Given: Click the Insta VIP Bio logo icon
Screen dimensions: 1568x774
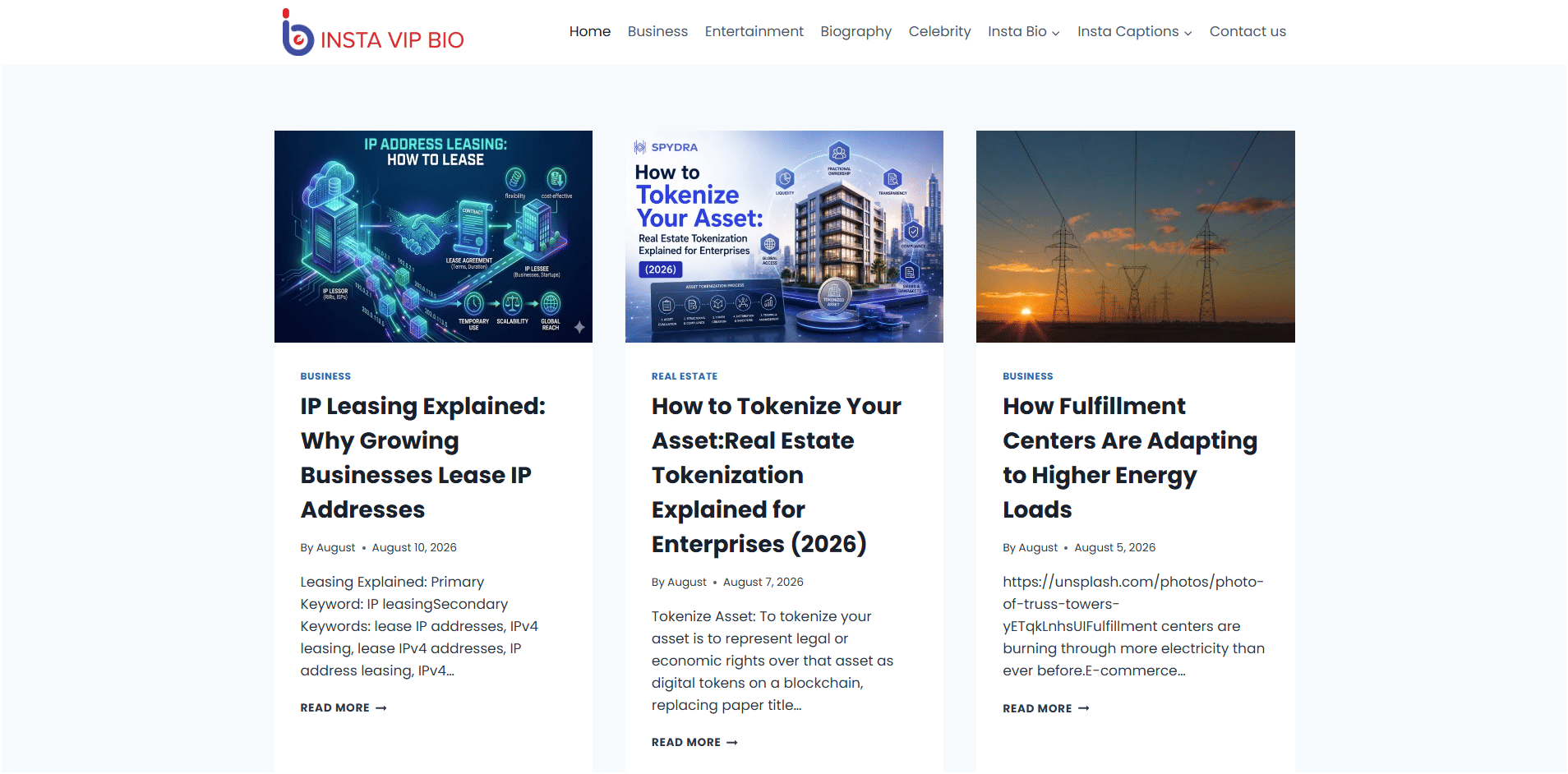Looking at the screenshot, I should [x=297, y=33].
